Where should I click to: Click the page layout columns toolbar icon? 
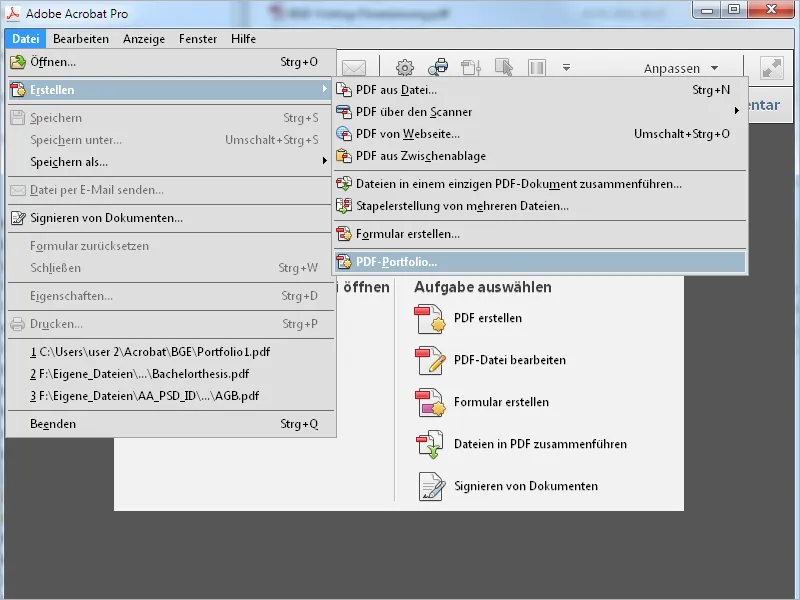coord(537,67)
